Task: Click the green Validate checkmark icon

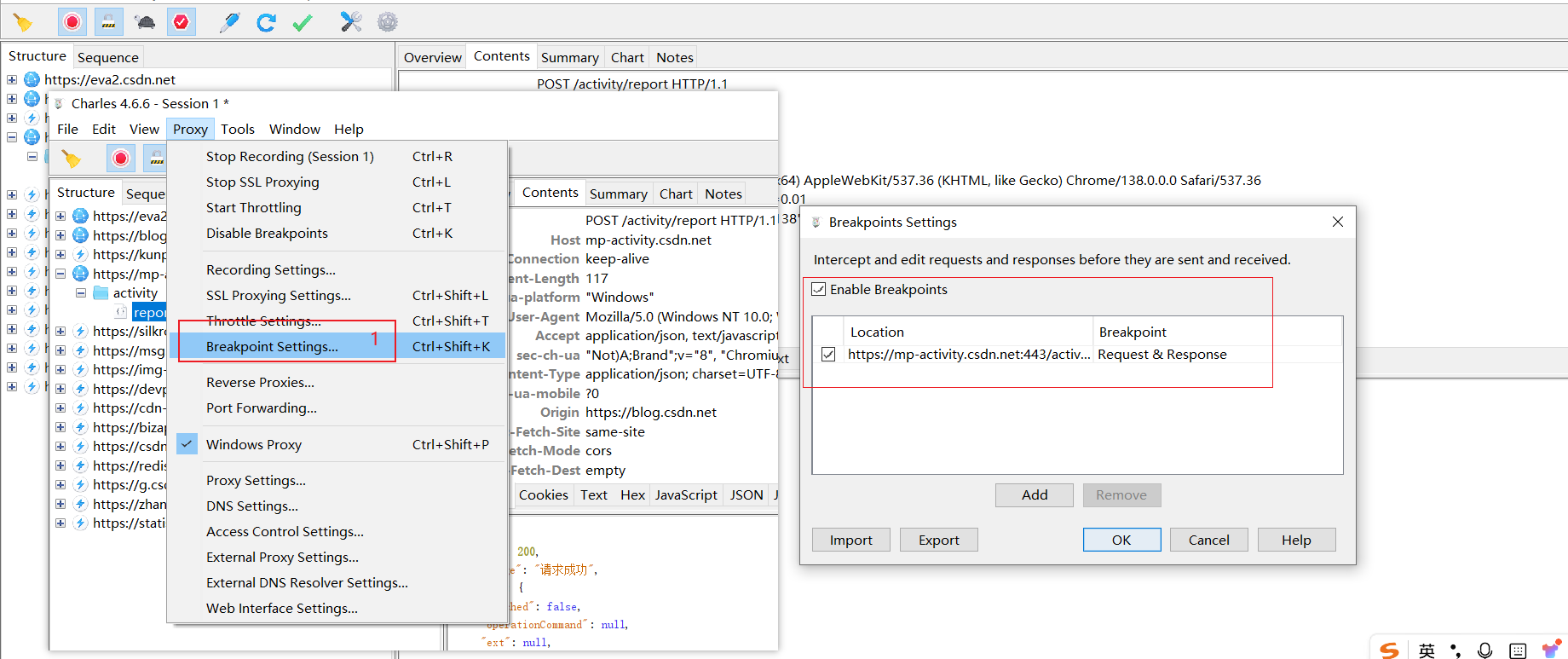Action: 302,22
